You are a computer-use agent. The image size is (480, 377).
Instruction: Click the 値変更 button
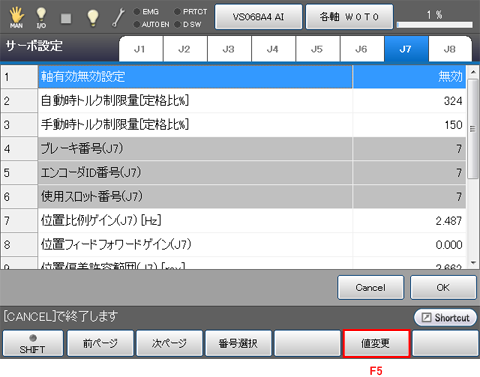click(376, 343)
